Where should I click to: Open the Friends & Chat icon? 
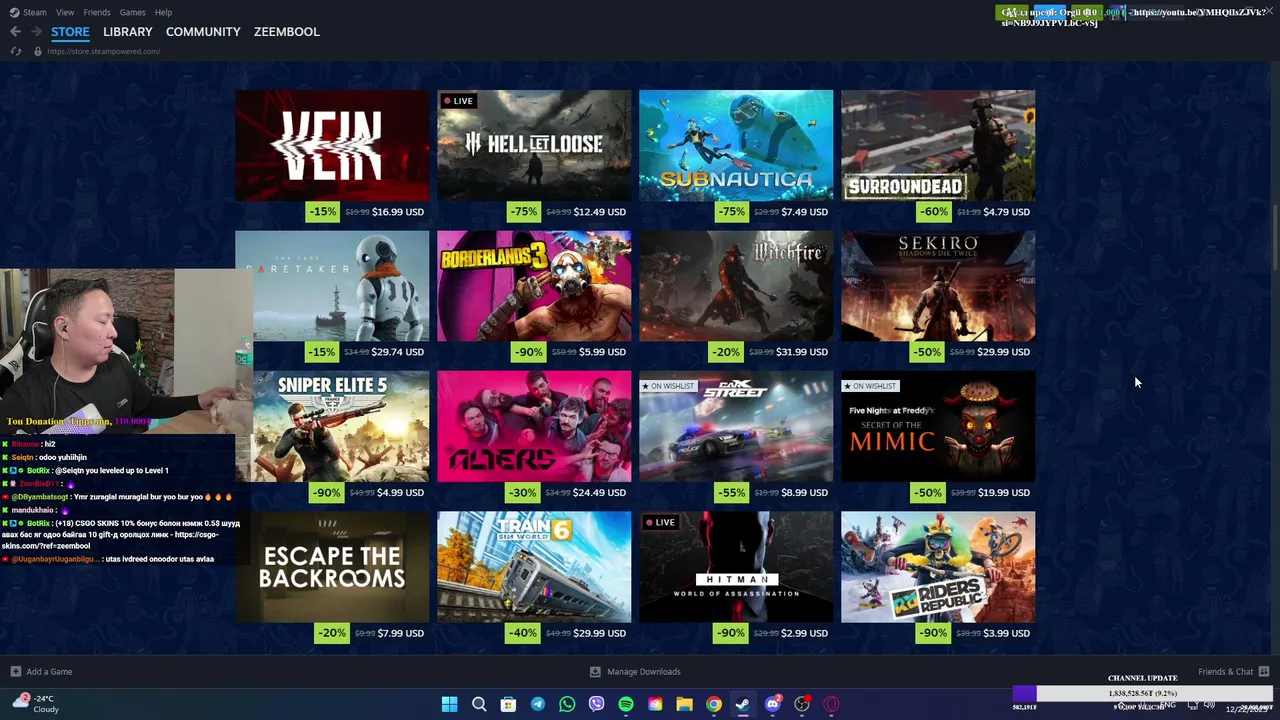tap(1264, 672)
